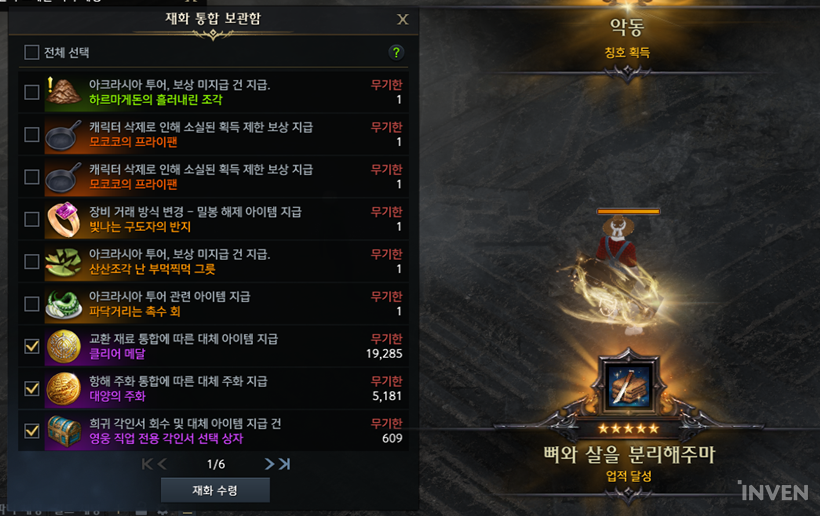The width and height of the screenshot is (820, 516).
Task: Close the 재화 통합 보관함 window
Action: coord(402,19)
